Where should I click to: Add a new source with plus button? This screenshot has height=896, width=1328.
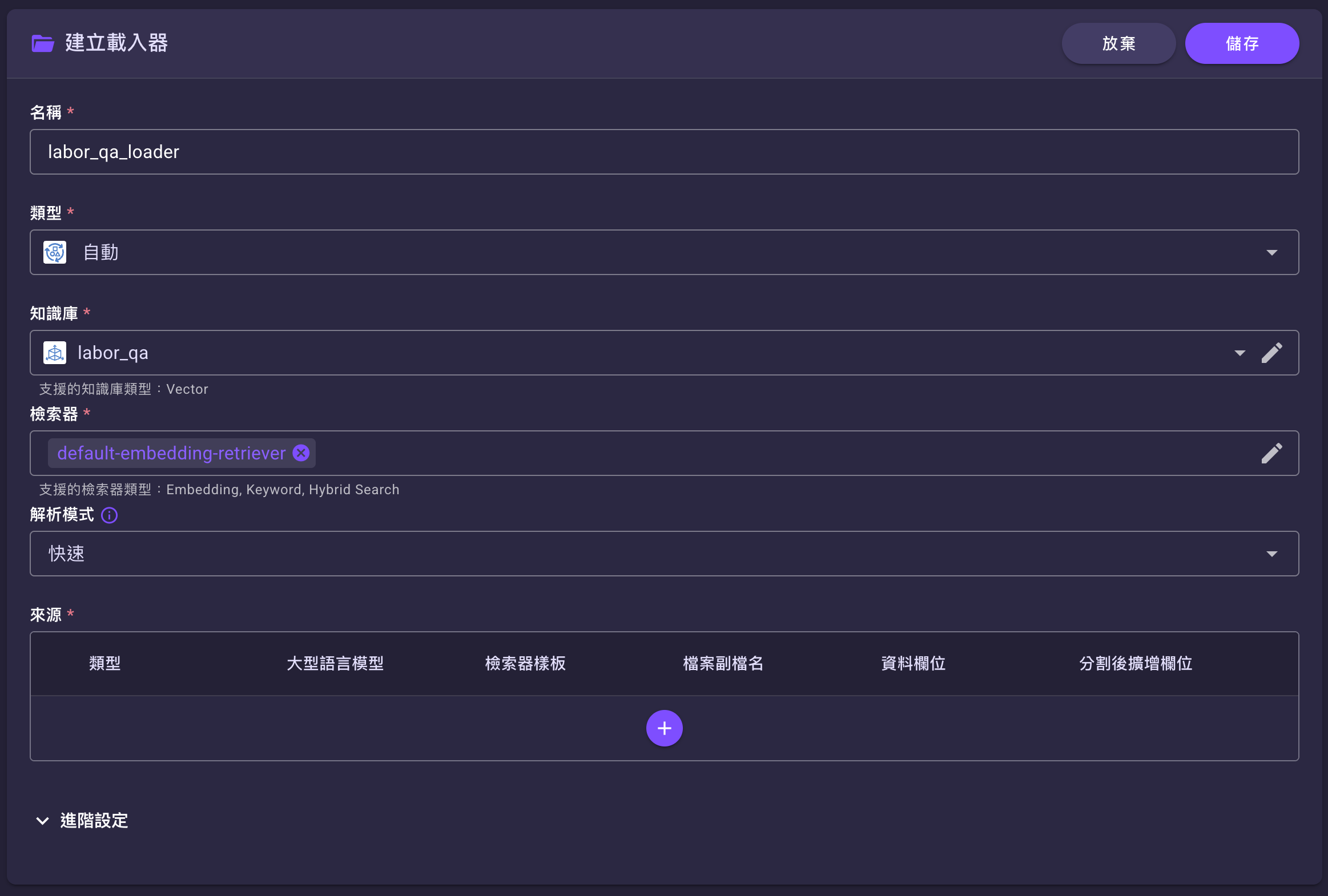click(x=664, y=728)
